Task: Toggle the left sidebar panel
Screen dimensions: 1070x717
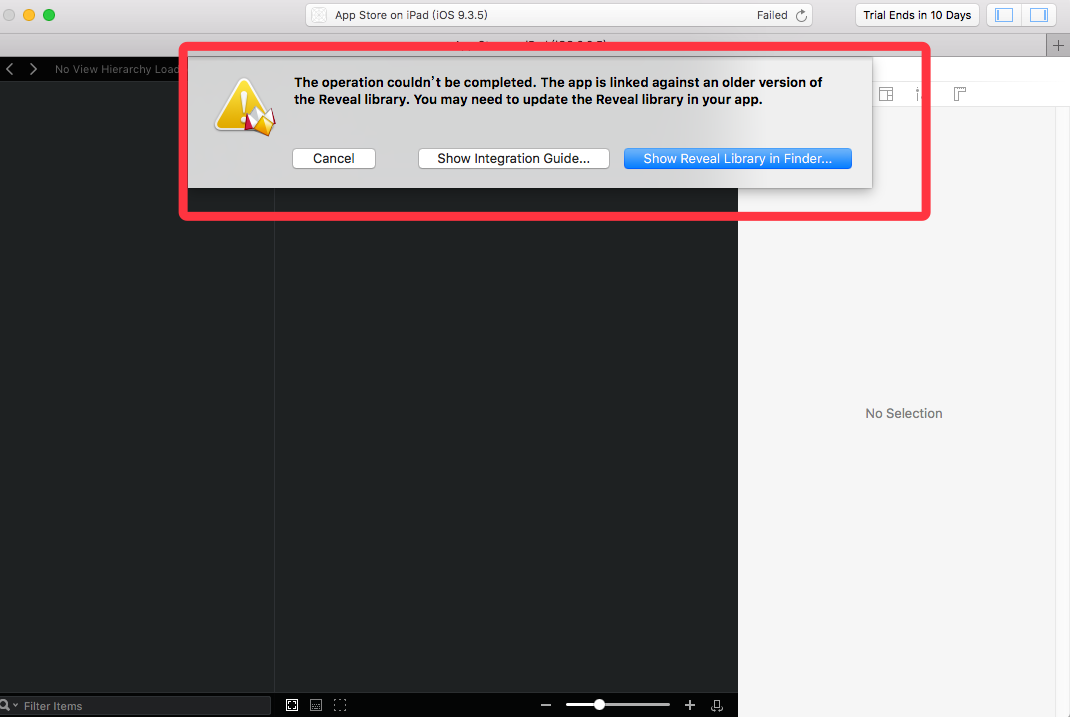Action: click(x=1004, y=15)
